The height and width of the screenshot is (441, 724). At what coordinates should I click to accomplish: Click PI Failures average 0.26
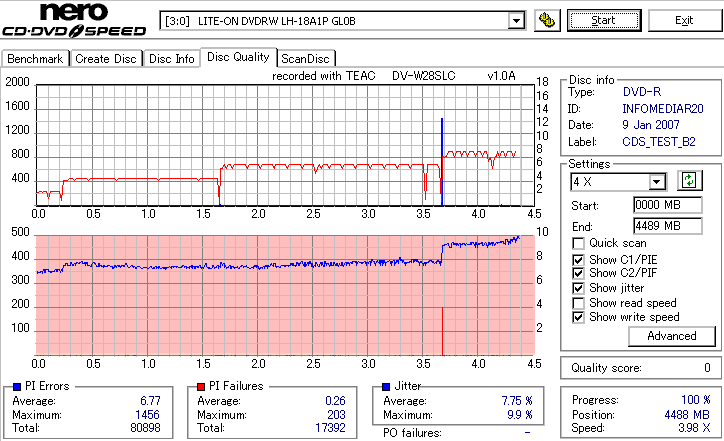(x=335, y=401)
